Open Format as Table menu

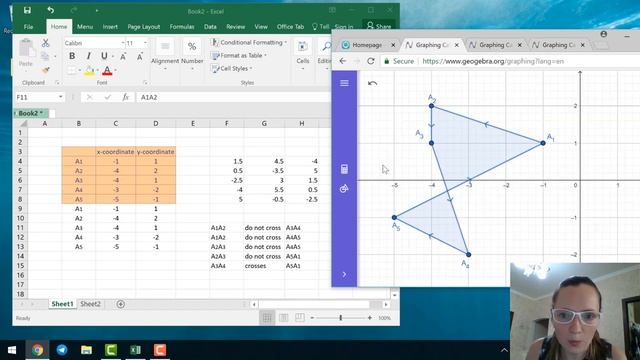tap(239, 56)
